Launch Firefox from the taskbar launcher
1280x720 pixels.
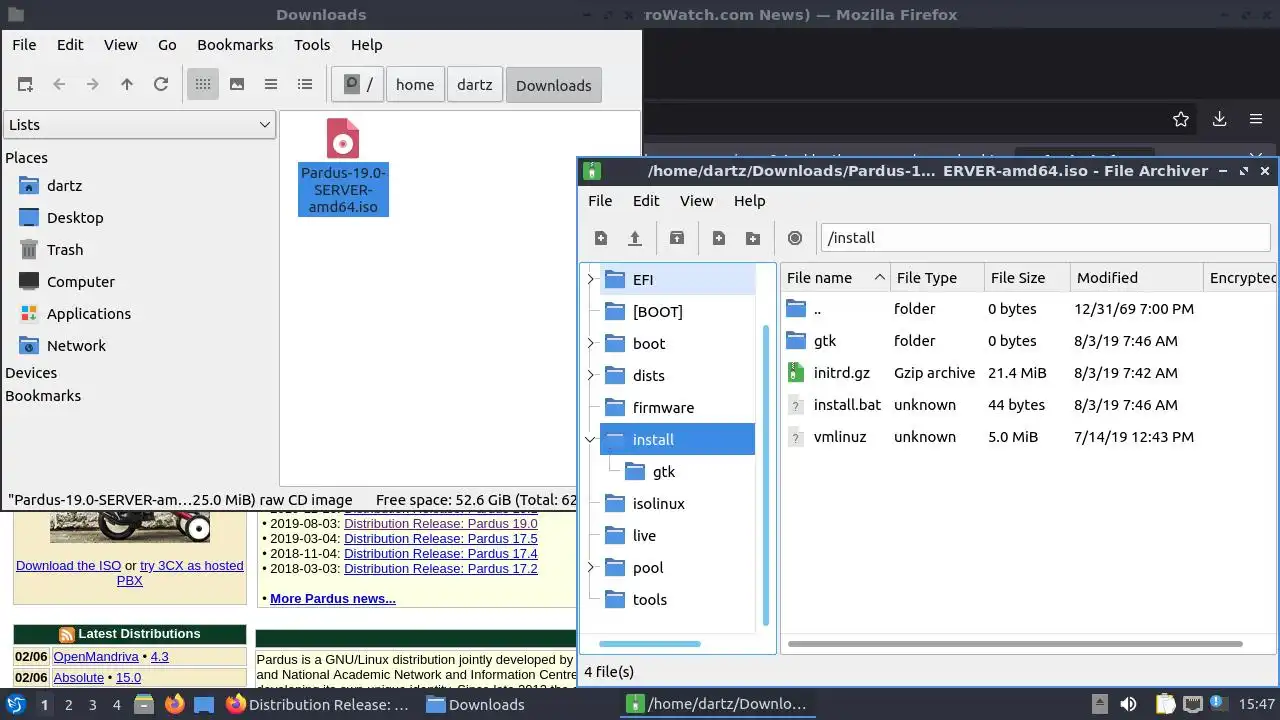point(174,705)
